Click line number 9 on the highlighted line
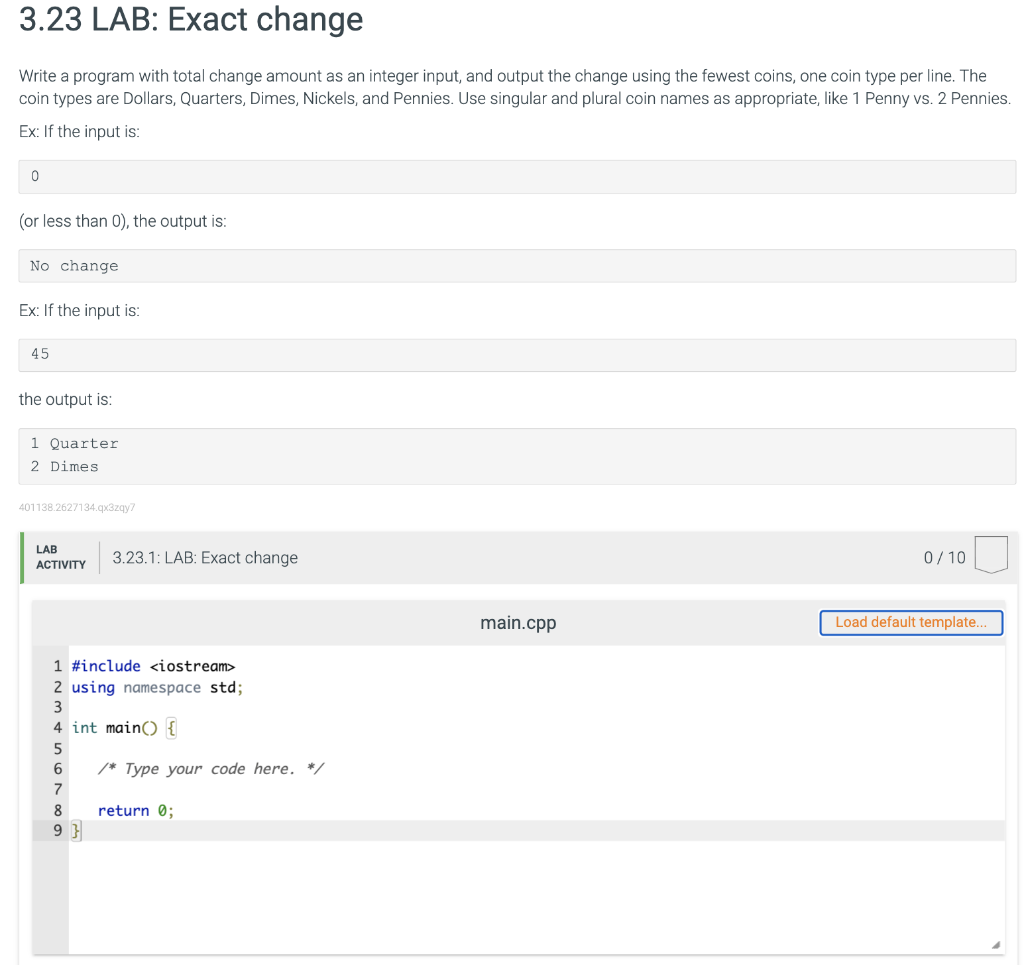Viewport: 1024px width, 965px height. pos(57,830)
